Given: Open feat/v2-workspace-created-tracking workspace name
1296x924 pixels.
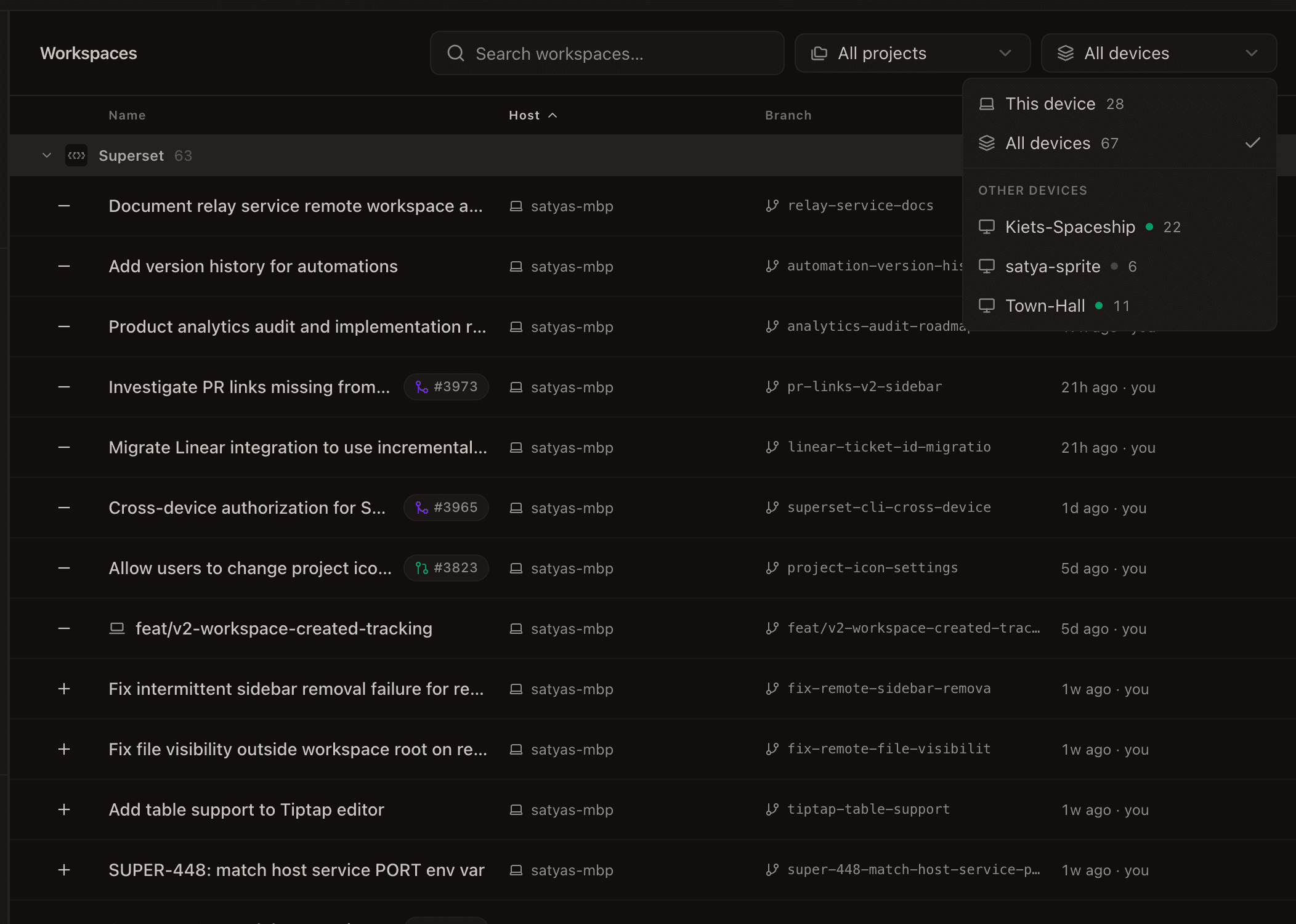Looking at the screenshot, I should coord(284,628).
